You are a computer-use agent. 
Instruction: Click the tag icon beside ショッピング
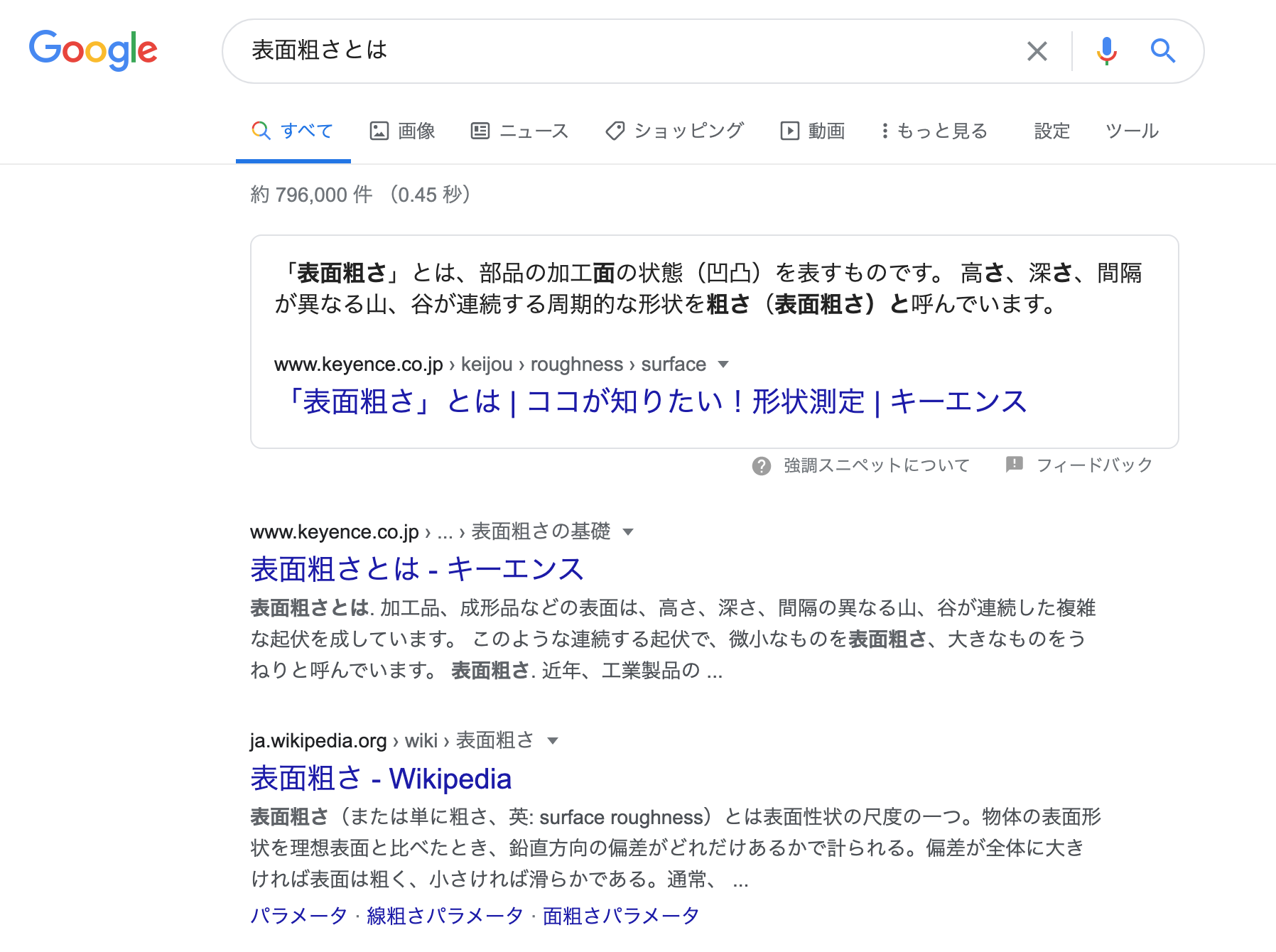[615, 131]
